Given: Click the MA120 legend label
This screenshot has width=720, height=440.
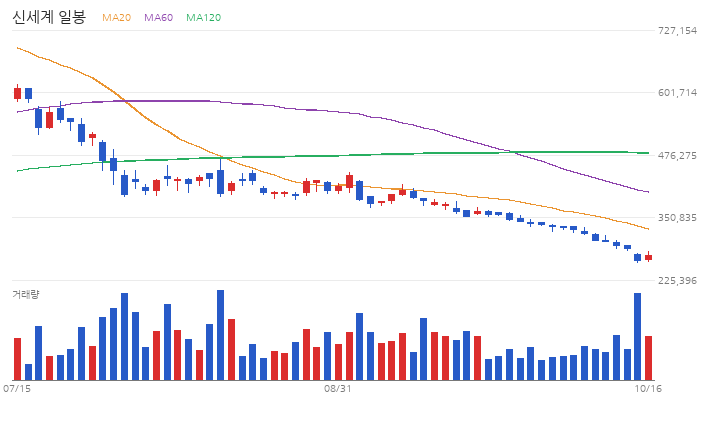Looking at the screenshot, I should pyautogui.click(x=203, y=17).
